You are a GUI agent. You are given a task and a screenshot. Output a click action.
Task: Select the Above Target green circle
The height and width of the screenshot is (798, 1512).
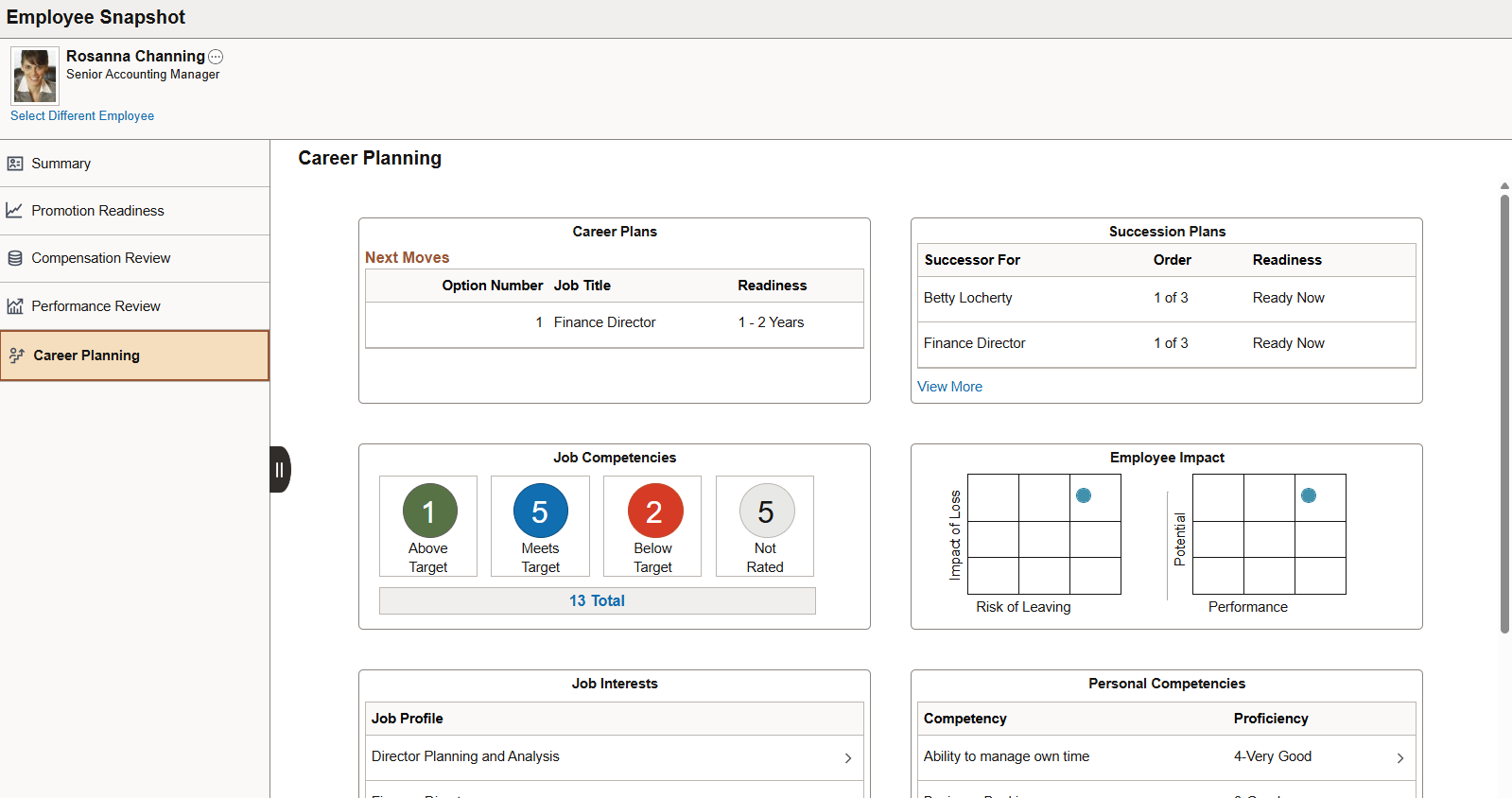click(x=430, y=511)
